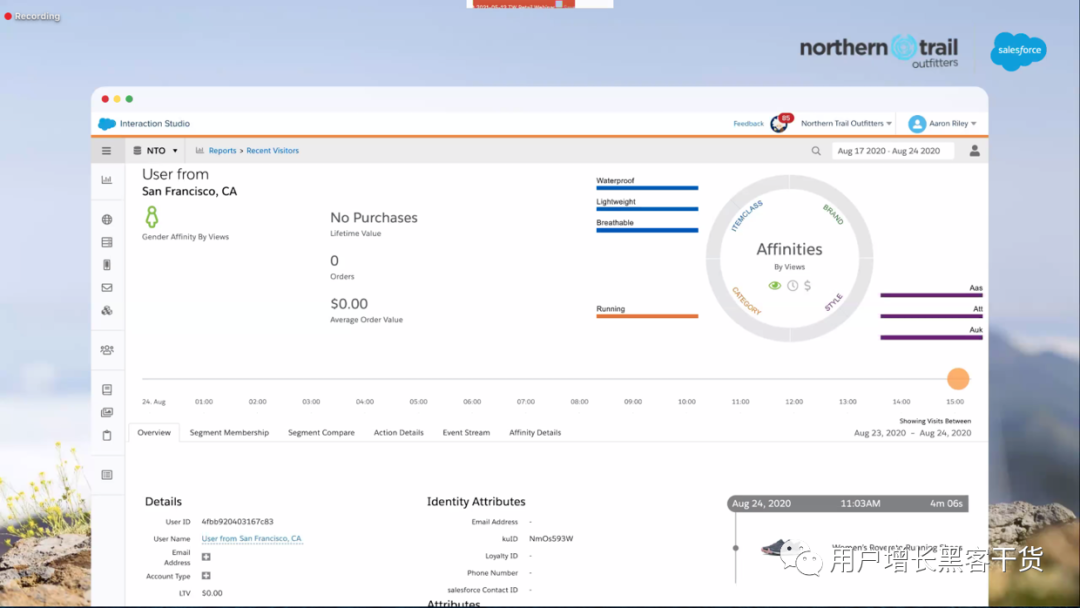Click the Reports breadcrumb link
This screenshot has width=1080, height=608.
pyautogui.click(x=222, y=151)
